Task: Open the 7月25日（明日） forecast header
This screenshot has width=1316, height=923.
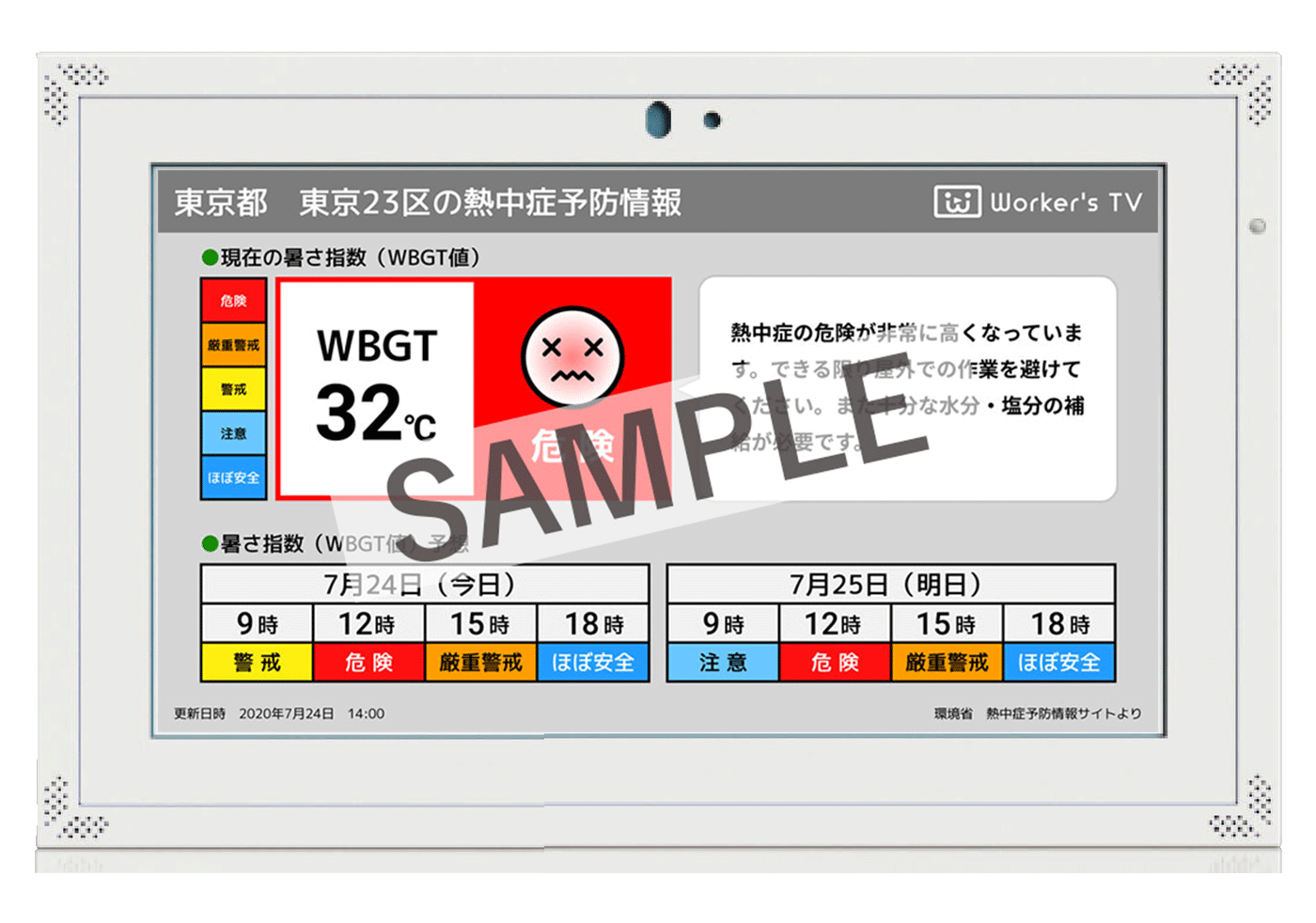Action: (x=889, y=585)
